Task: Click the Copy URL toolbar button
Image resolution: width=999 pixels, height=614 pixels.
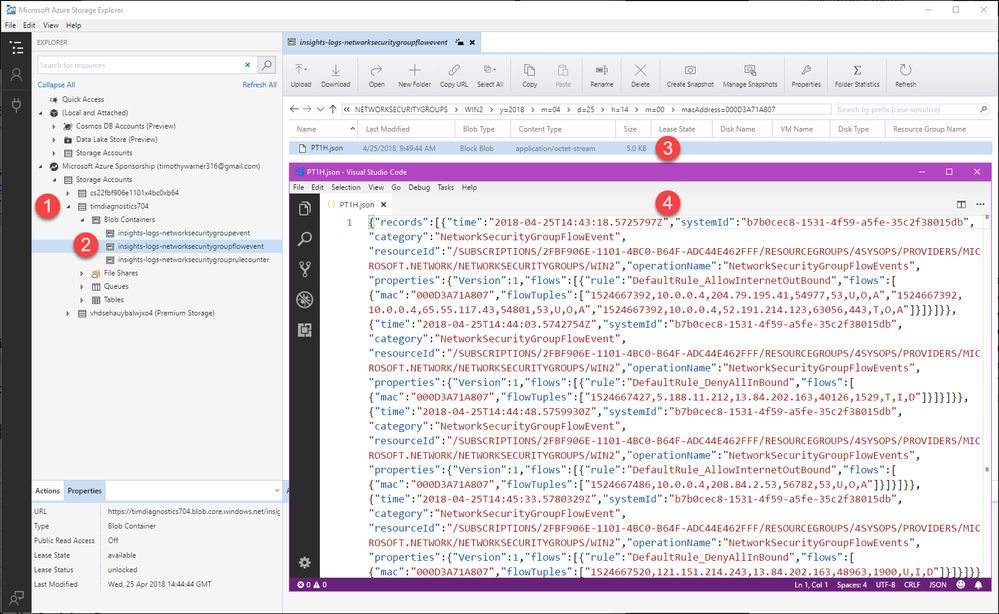Action: tap(454, 76)
